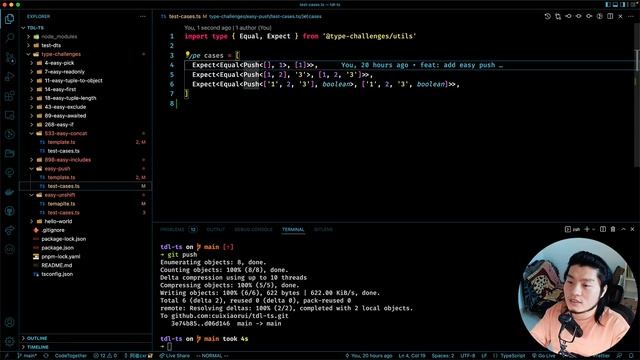This screenshot has height=360, width=640.
Task: Show next revision commit icon
Action: coord(589,16)
